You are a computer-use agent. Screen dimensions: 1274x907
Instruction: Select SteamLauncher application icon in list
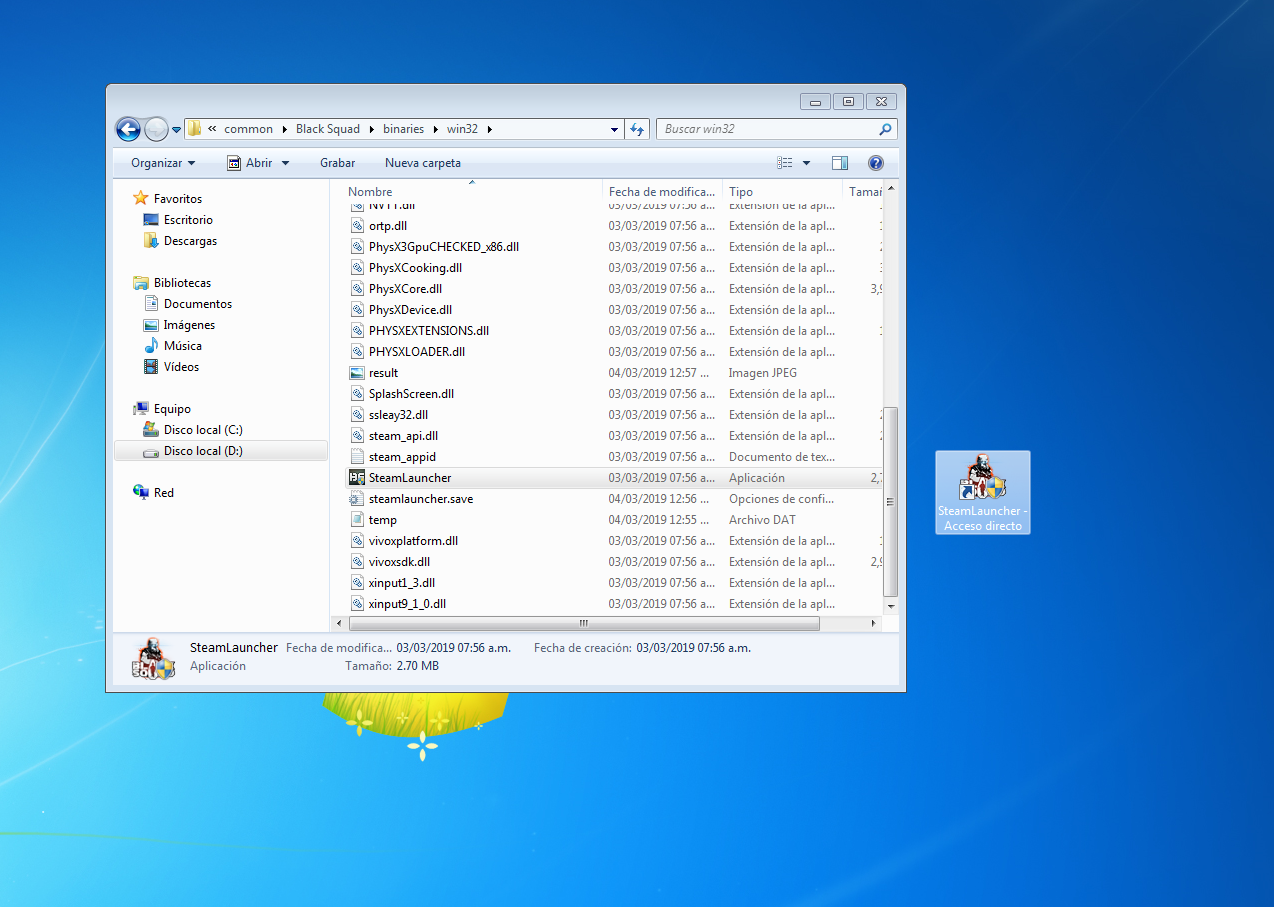coord(357,478)
